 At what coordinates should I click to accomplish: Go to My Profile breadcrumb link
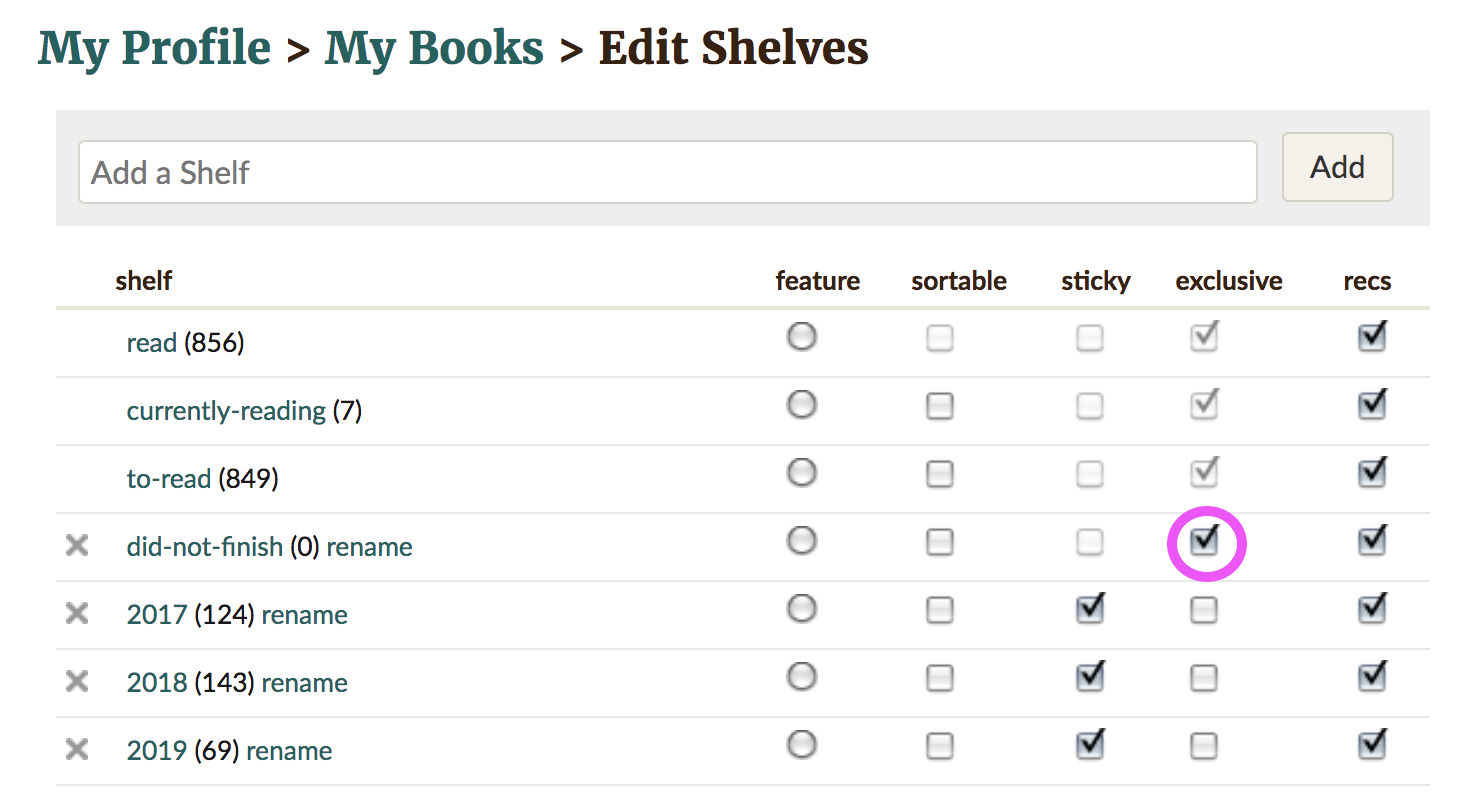tap(154, 49)
